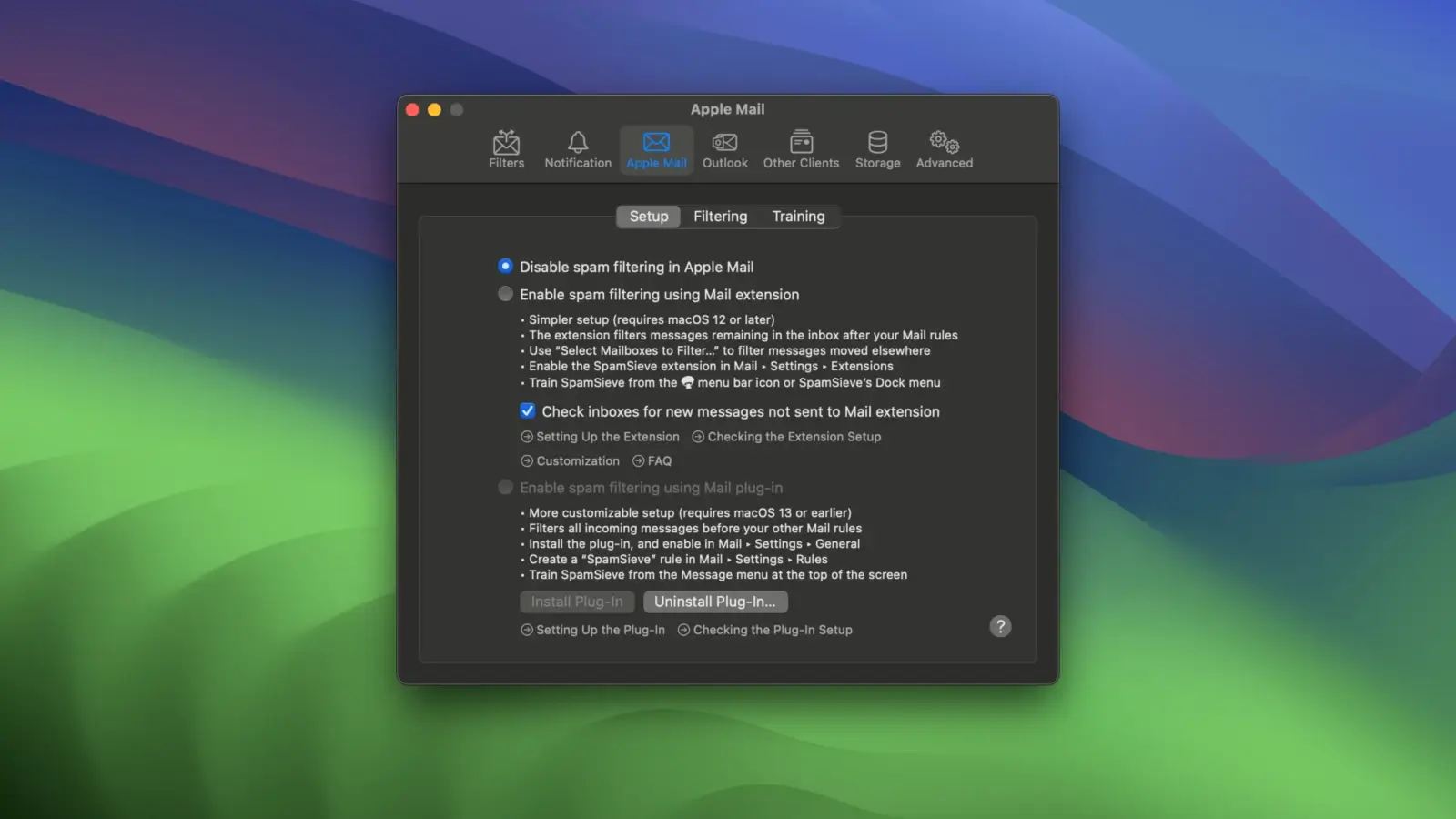Uncheck Check inboxes for new messages
1456x819 pixels.
tap(528, 411)
